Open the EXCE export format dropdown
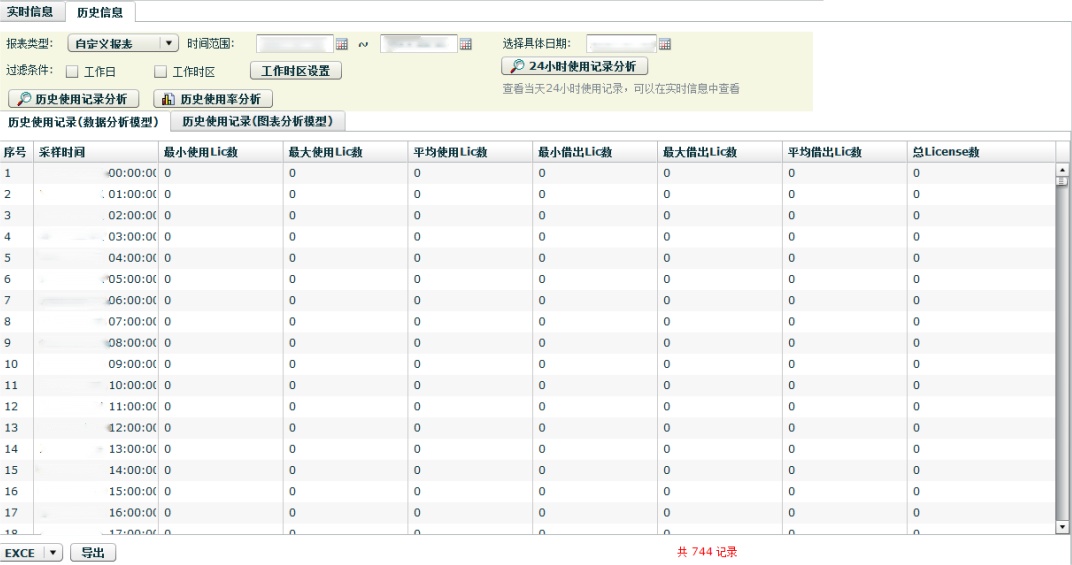Screen dimensions: 1072x565 (53, 553)
